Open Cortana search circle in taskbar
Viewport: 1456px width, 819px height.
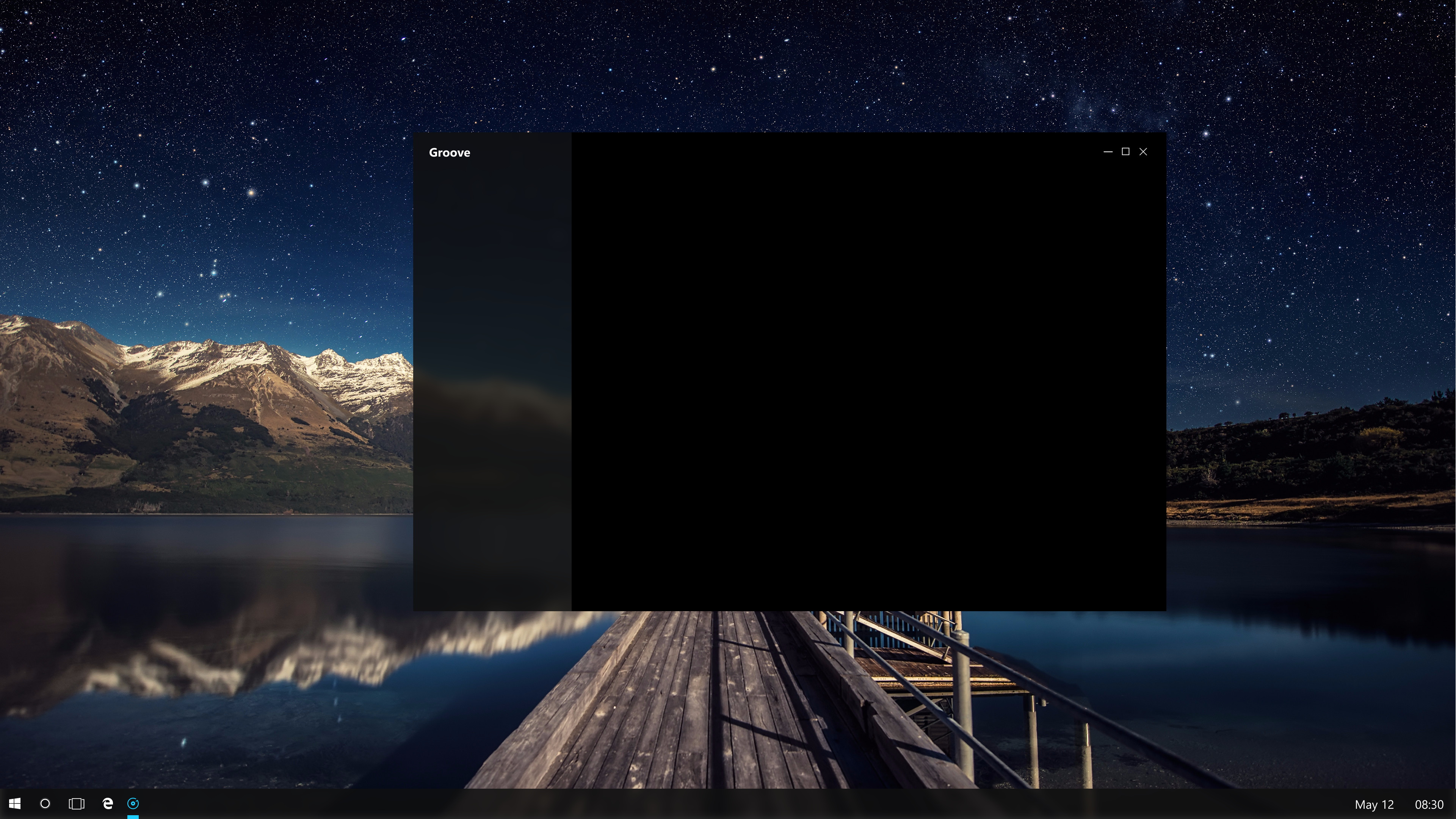click(x=45, y=803)
